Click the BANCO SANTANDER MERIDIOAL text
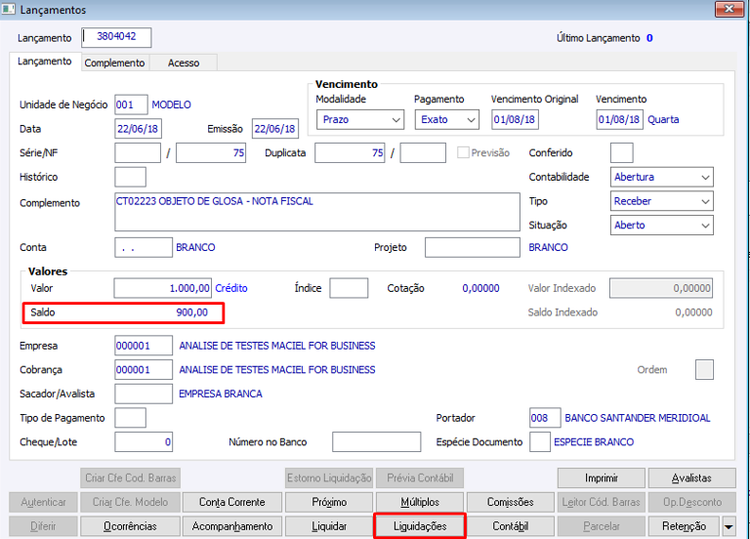Screen dimensions: 750x539 pos(637,418)
